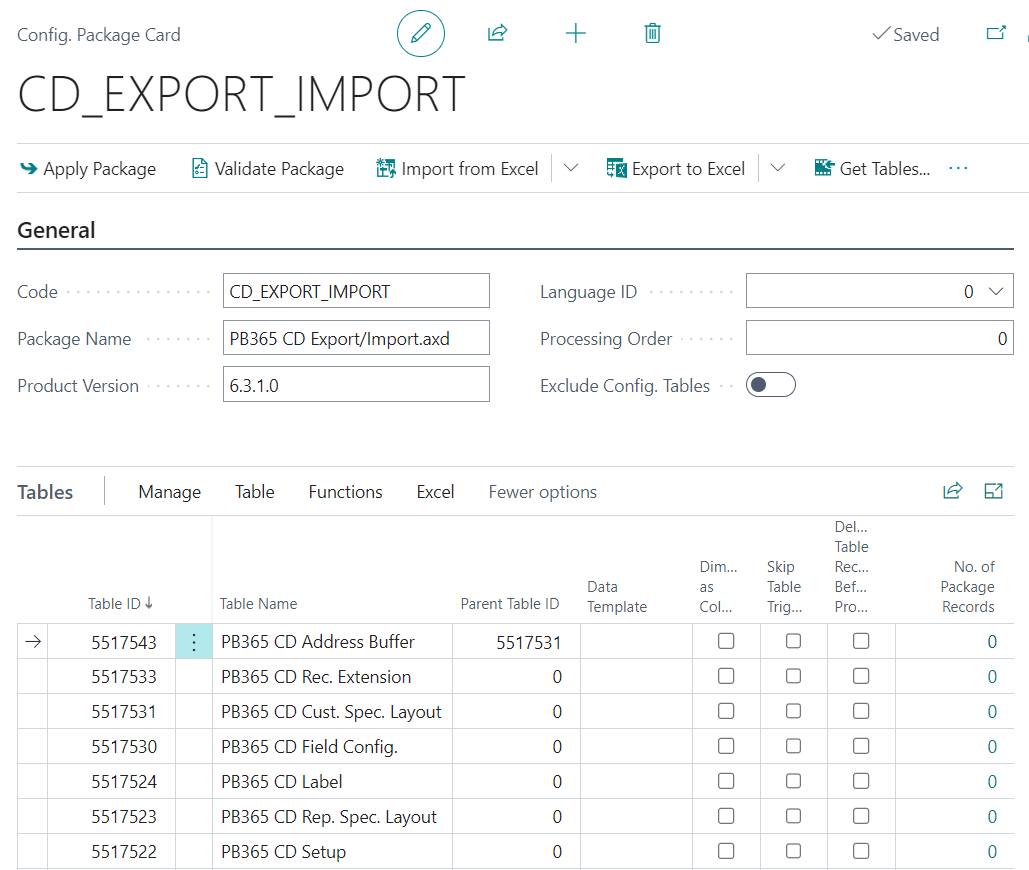Open the Functions menu

[345, 492]
